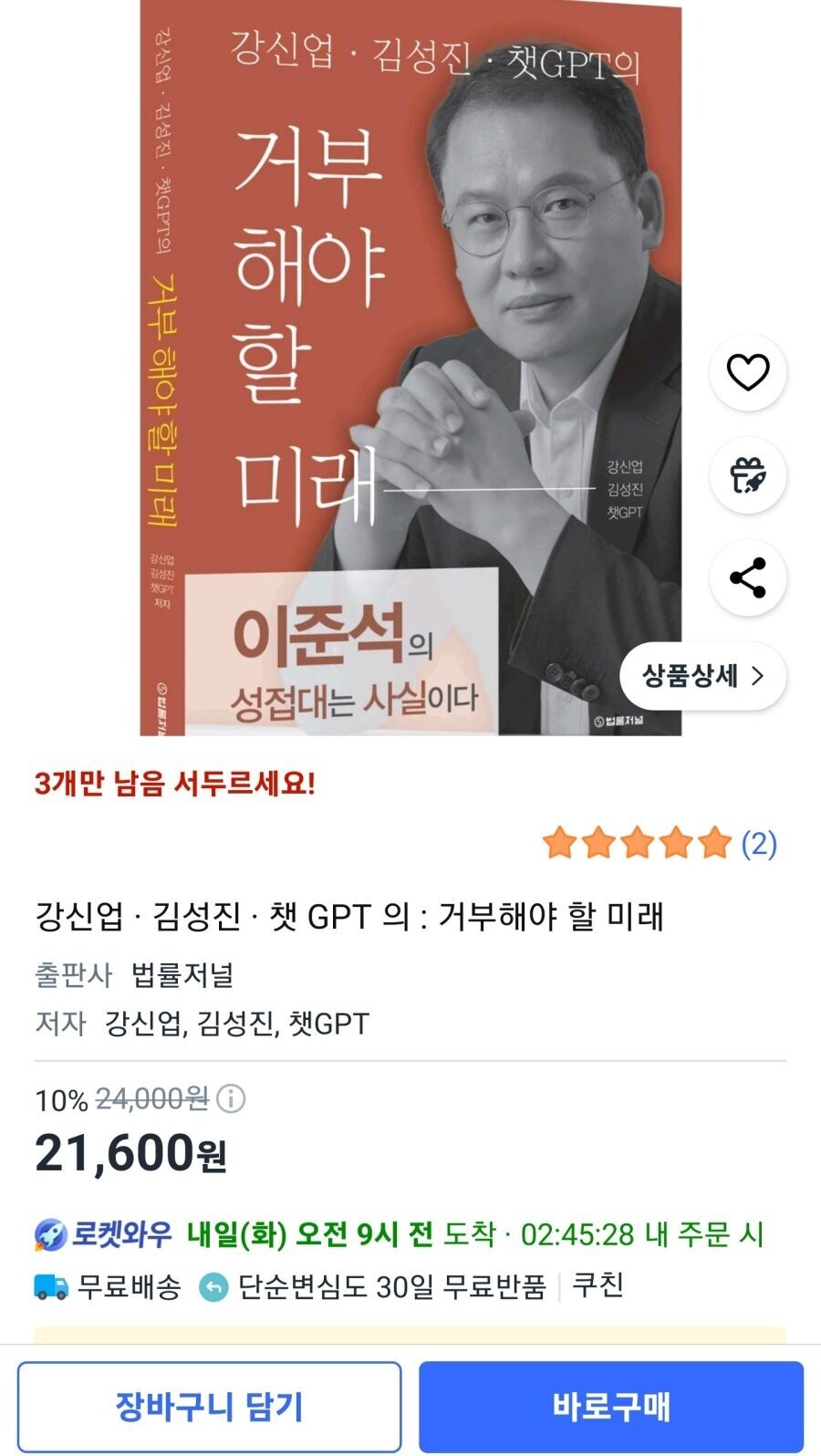Open authors 강신업, 김성진, 챗GPT link
This screenshot has height=1456, width=821.
(237, 1024)
